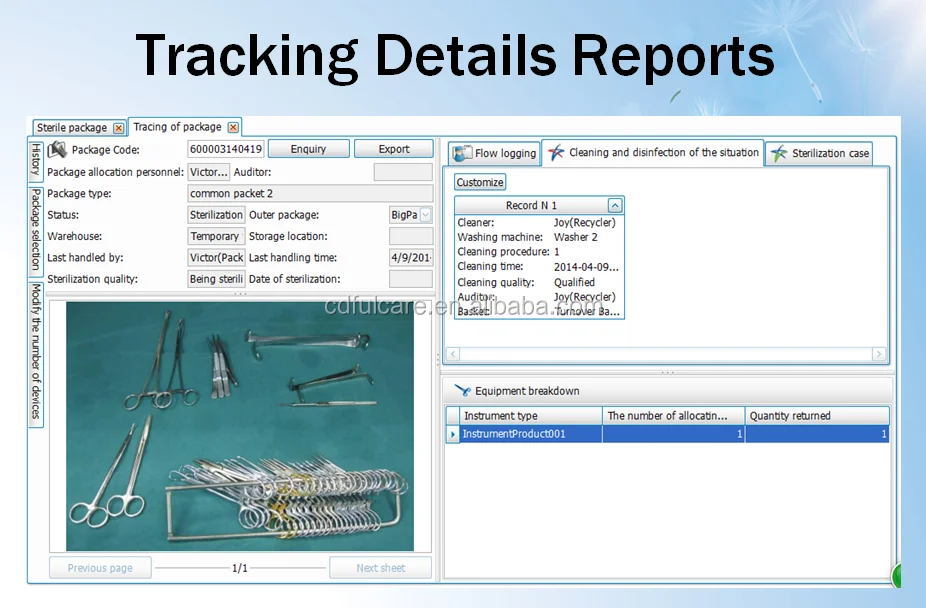Go to the Next sheet
The image size is (926, 608).
pyautogui.click(x=380, y=567)
